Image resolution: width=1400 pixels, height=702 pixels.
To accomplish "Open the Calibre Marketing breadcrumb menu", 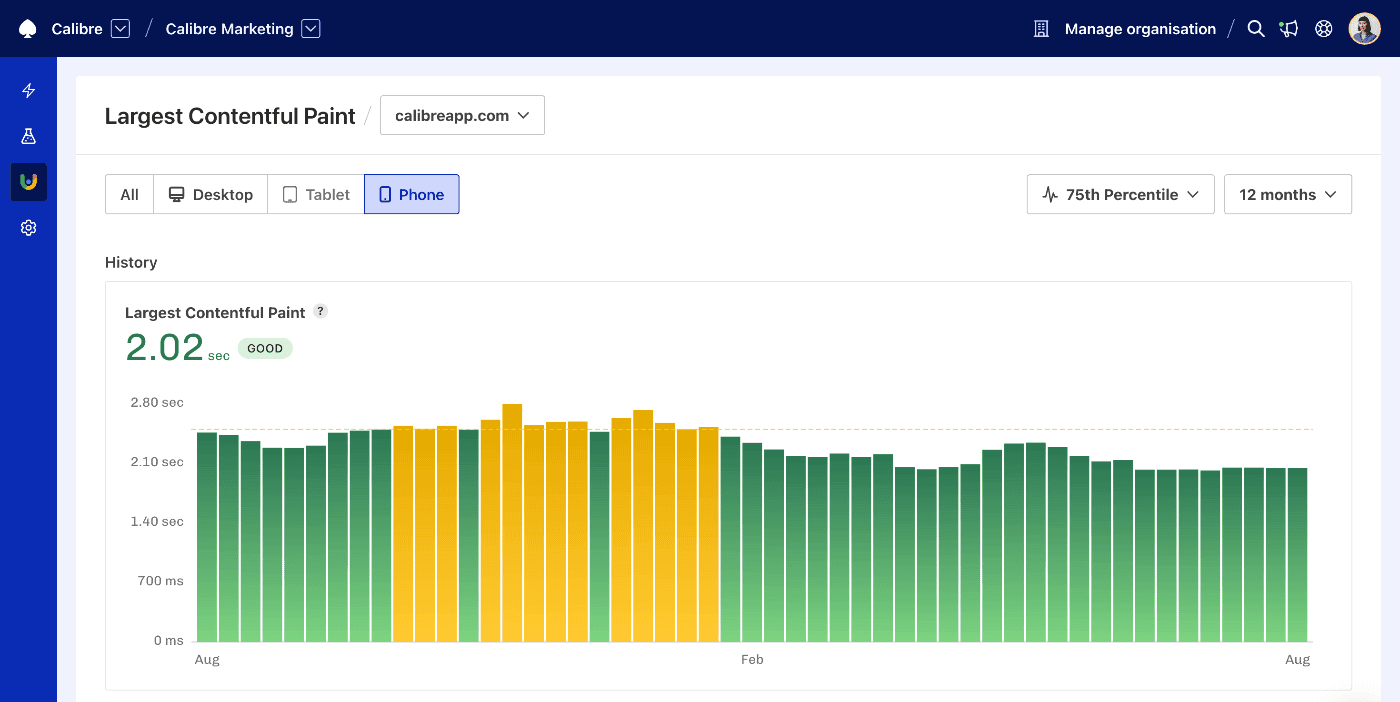I will pos(310,29).
